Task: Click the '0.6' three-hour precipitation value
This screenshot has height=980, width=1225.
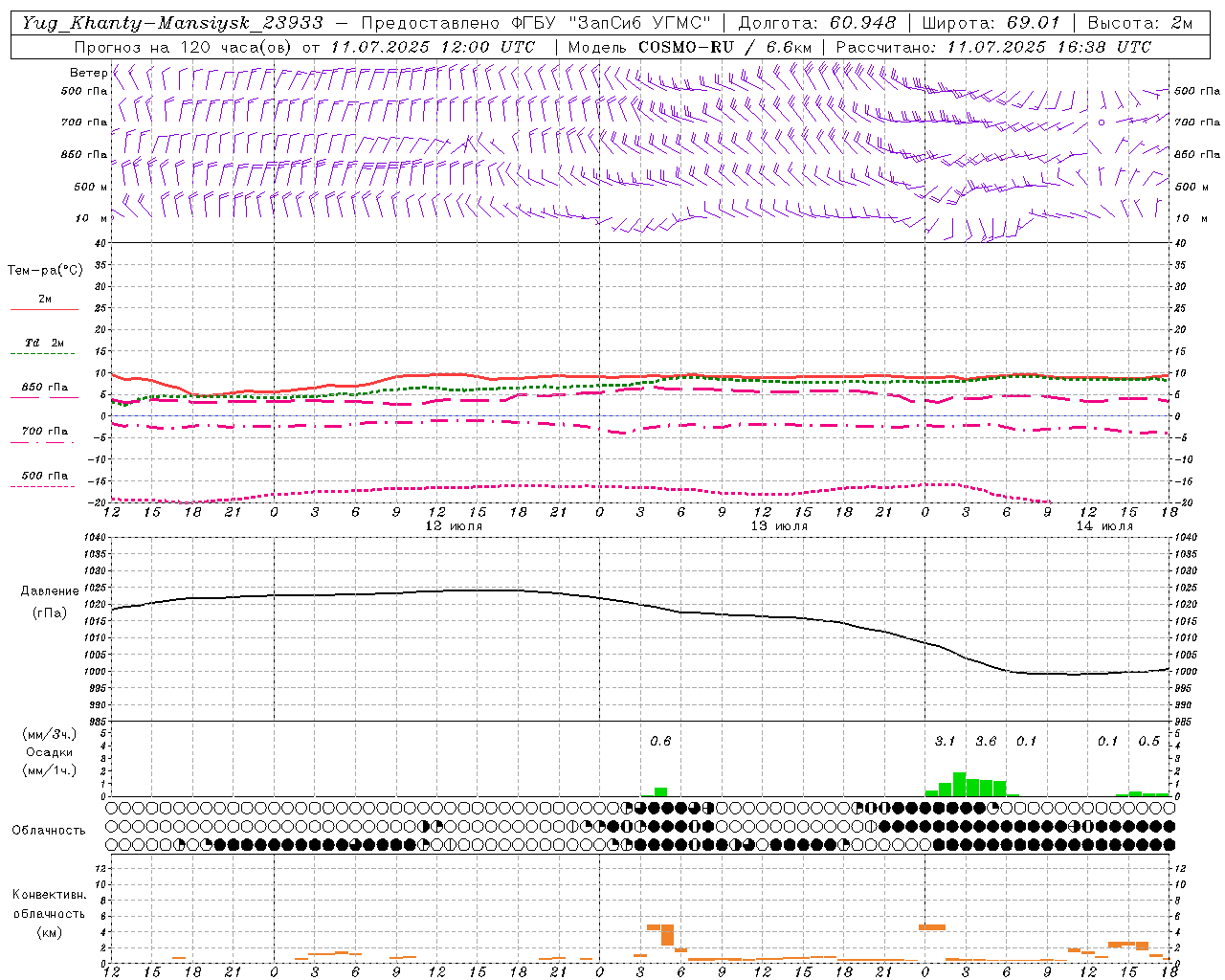Action: (x=660, y=741)
